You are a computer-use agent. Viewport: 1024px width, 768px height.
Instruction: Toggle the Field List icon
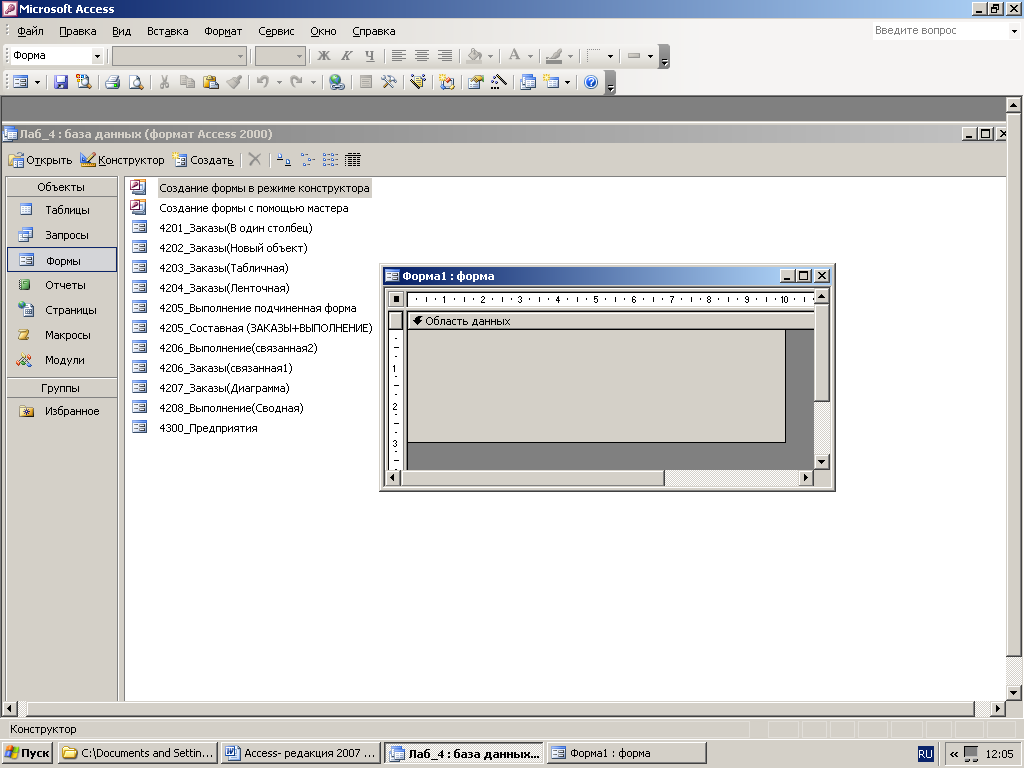coord(366,82)
